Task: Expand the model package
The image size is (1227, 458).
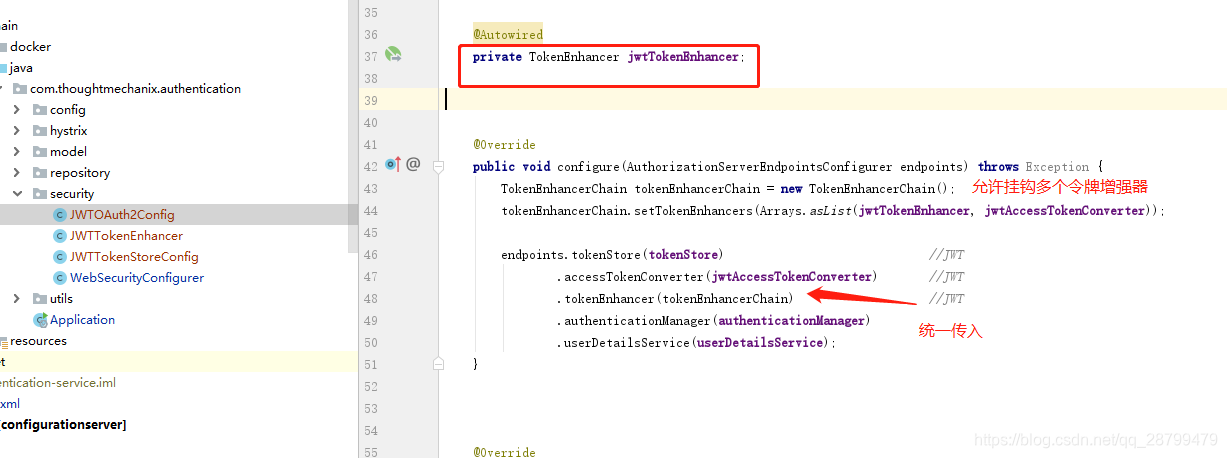Action: click(x=17, y=152)
